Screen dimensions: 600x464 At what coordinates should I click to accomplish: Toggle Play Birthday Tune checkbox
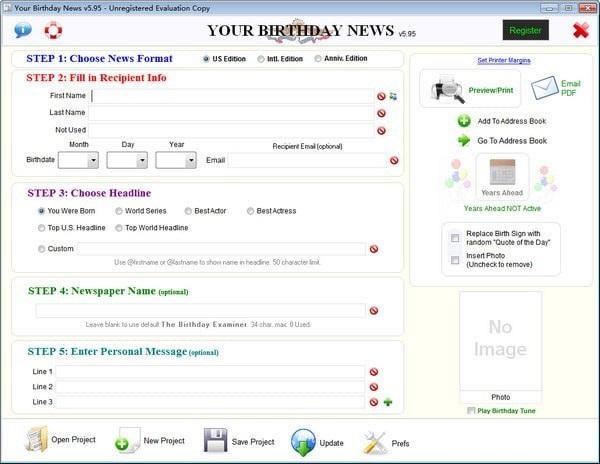point(471,411)
